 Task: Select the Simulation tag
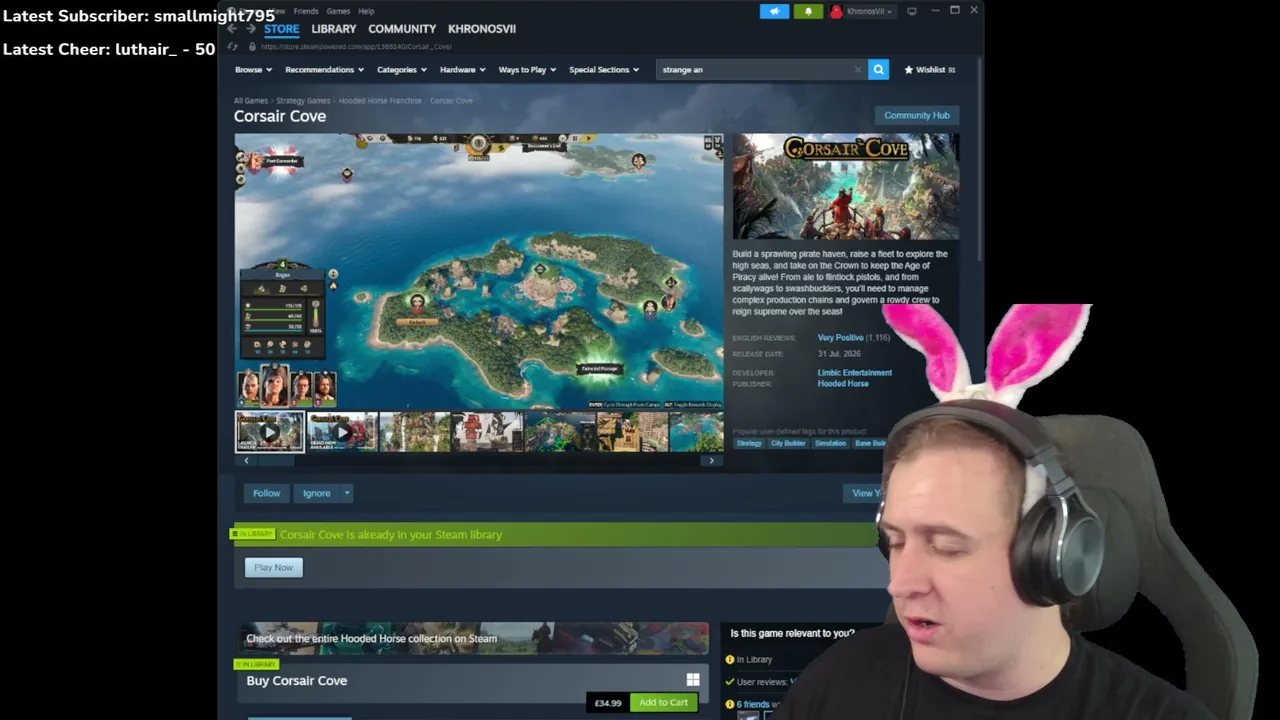pyautogui.click(x=830, y=443)
